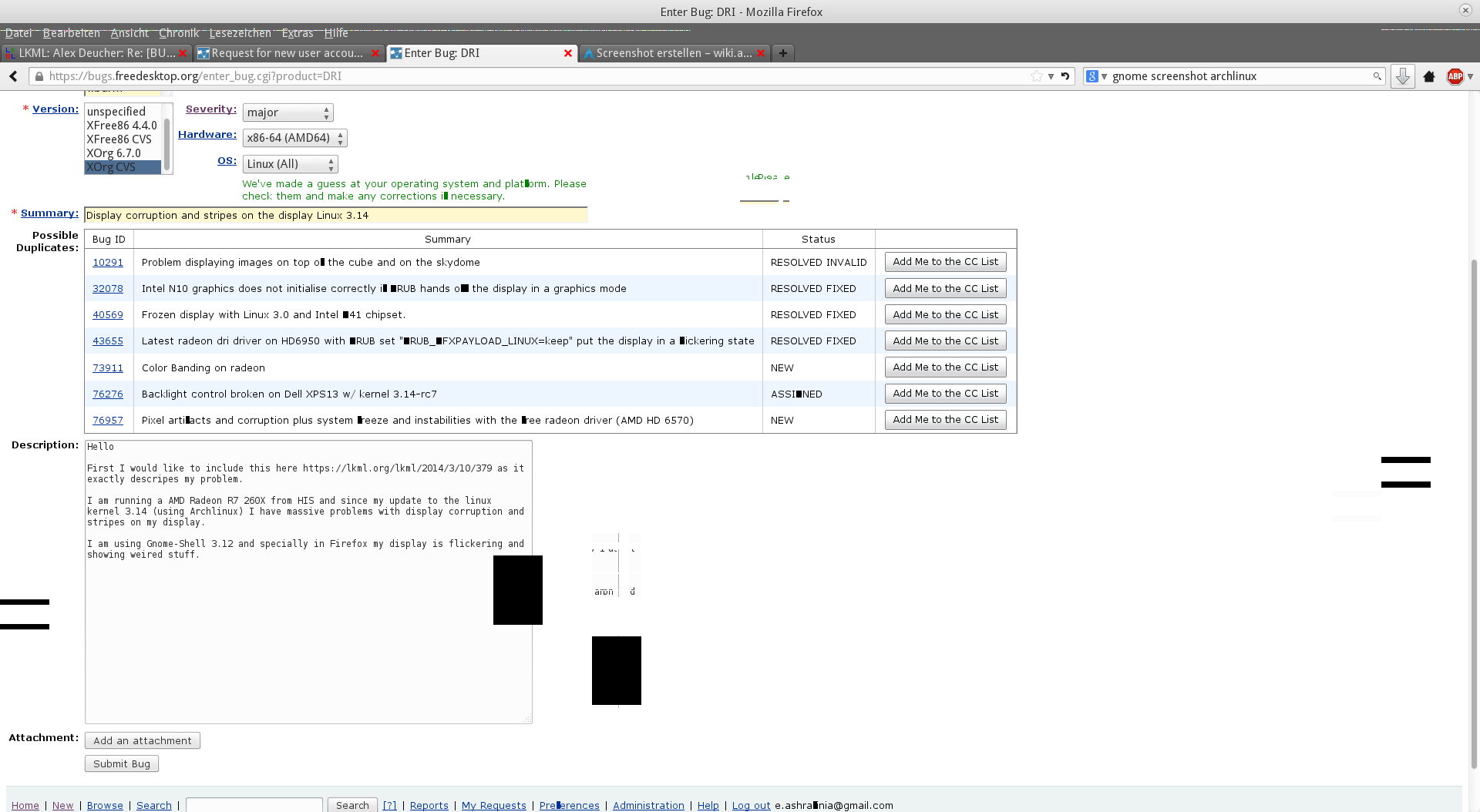
Task: Click the footer Search button
Action: click(352, 805)
